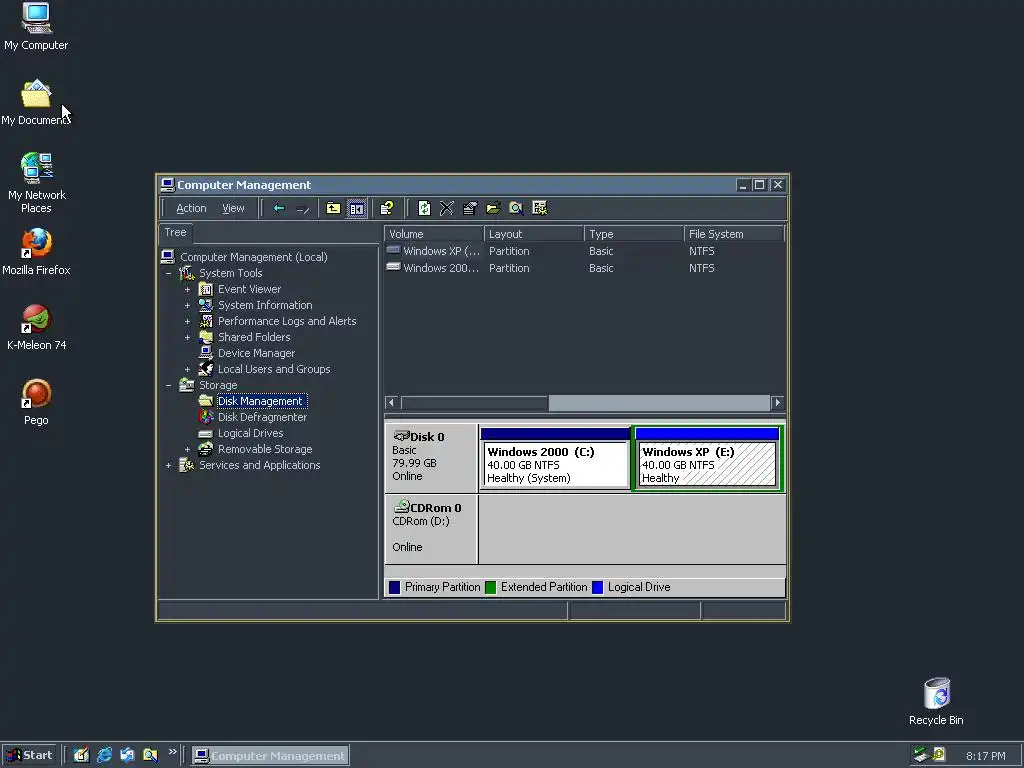Click Computer Management taskbar button
The image size is (1024, 768).
[270, 756]
